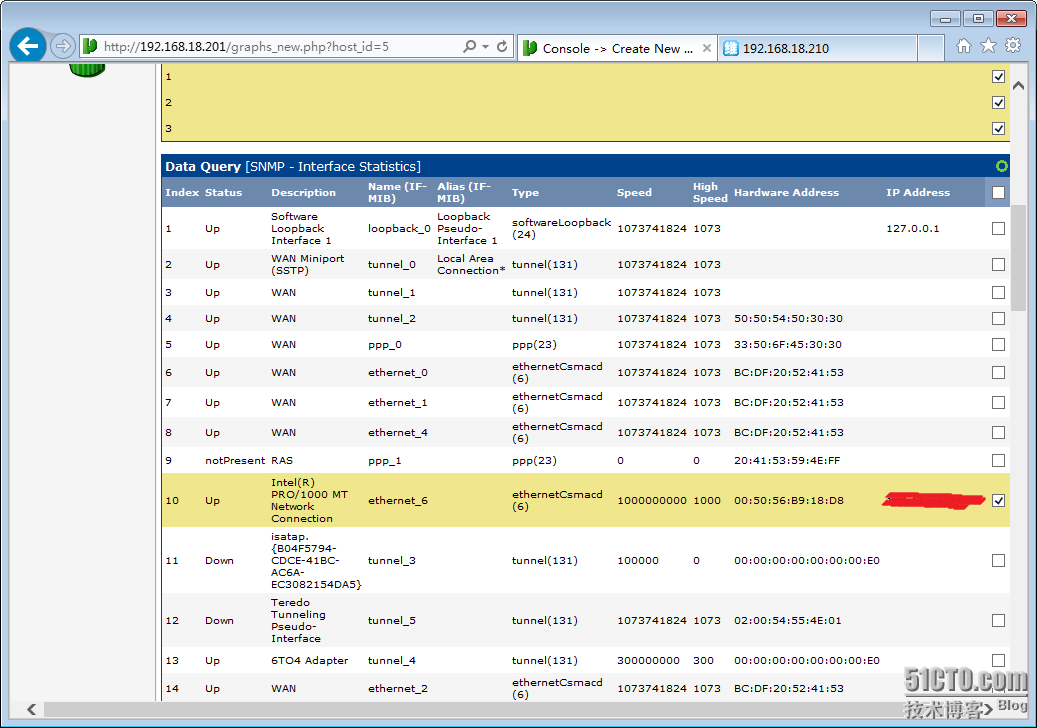This screenshot has width=1037, height=728.
Task: Check the ethernet_0 interface checkbox
Action: tap(999, 372)
